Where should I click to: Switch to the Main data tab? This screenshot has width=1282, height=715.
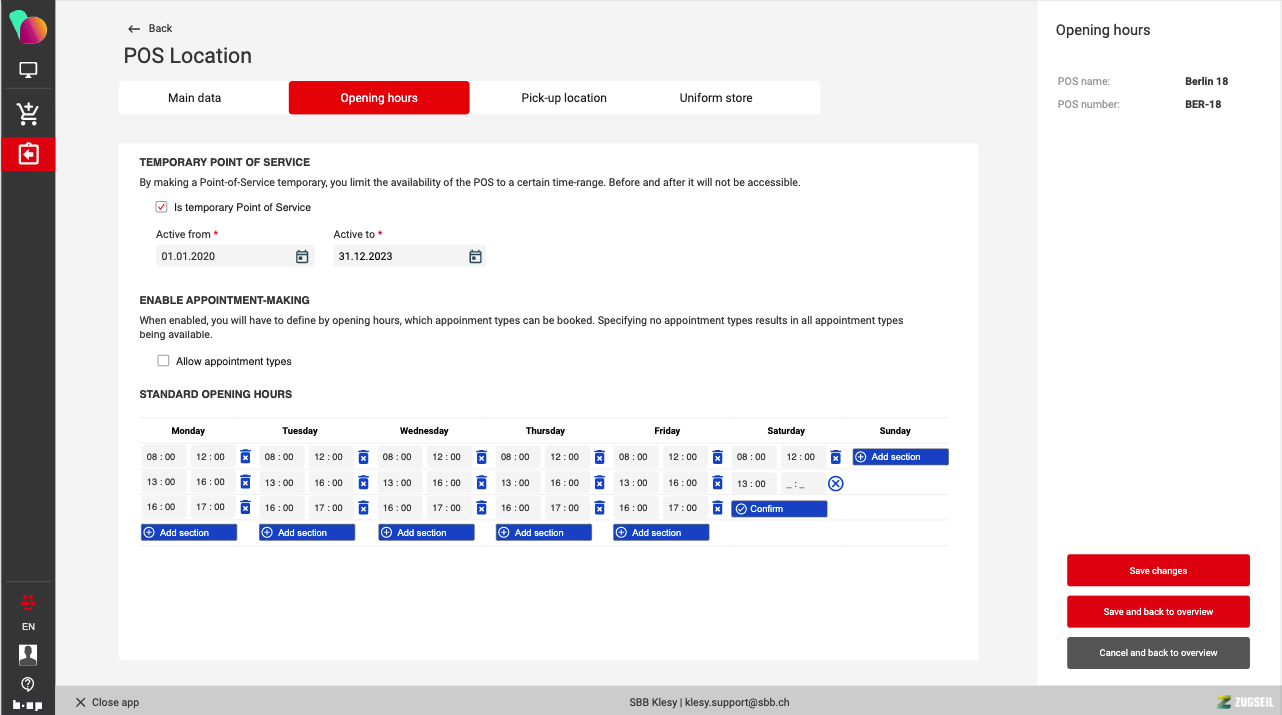(x=195, y=98)
